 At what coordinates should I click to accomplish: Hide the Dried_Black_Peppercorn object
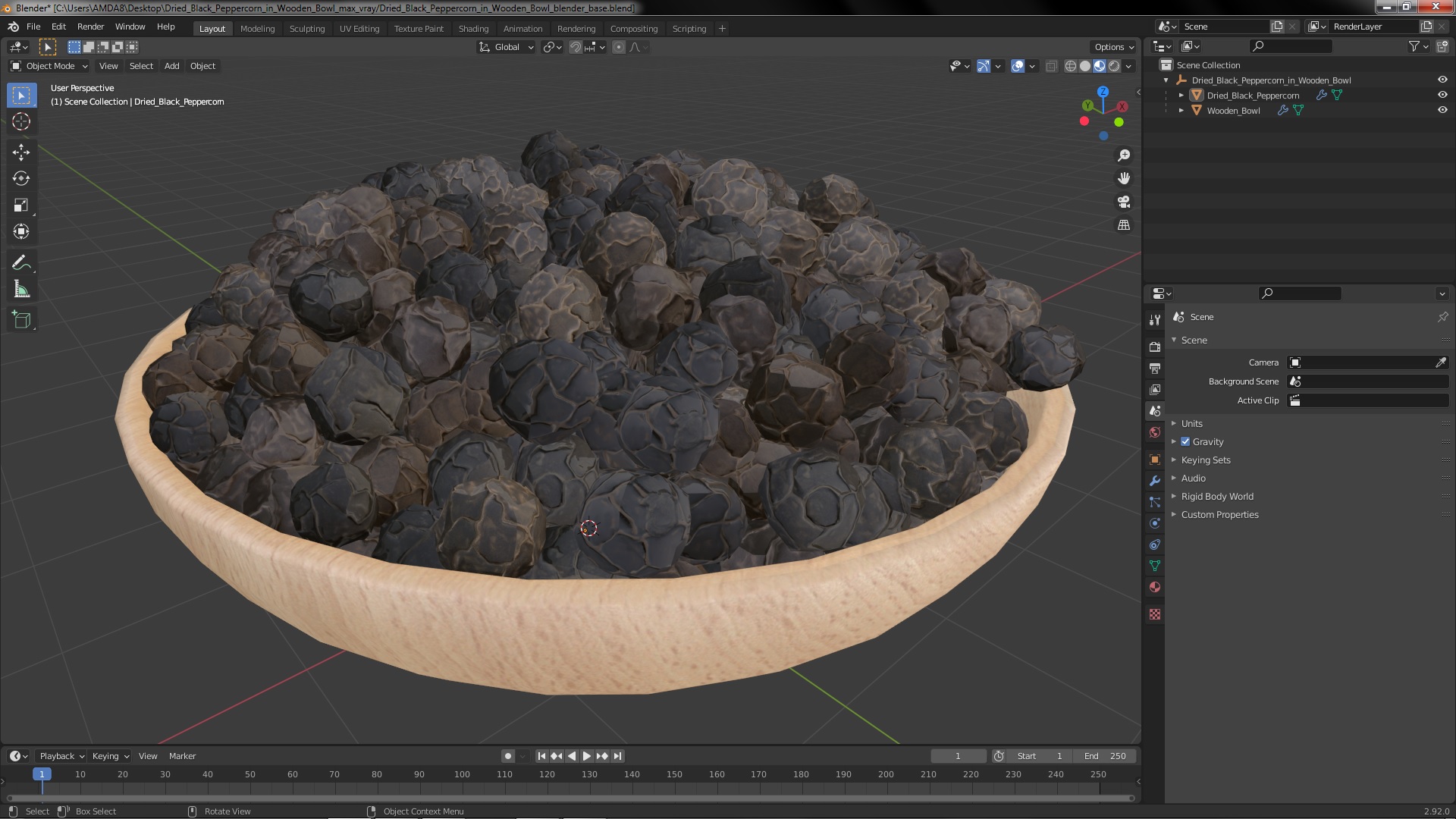tap(1442, 95)
